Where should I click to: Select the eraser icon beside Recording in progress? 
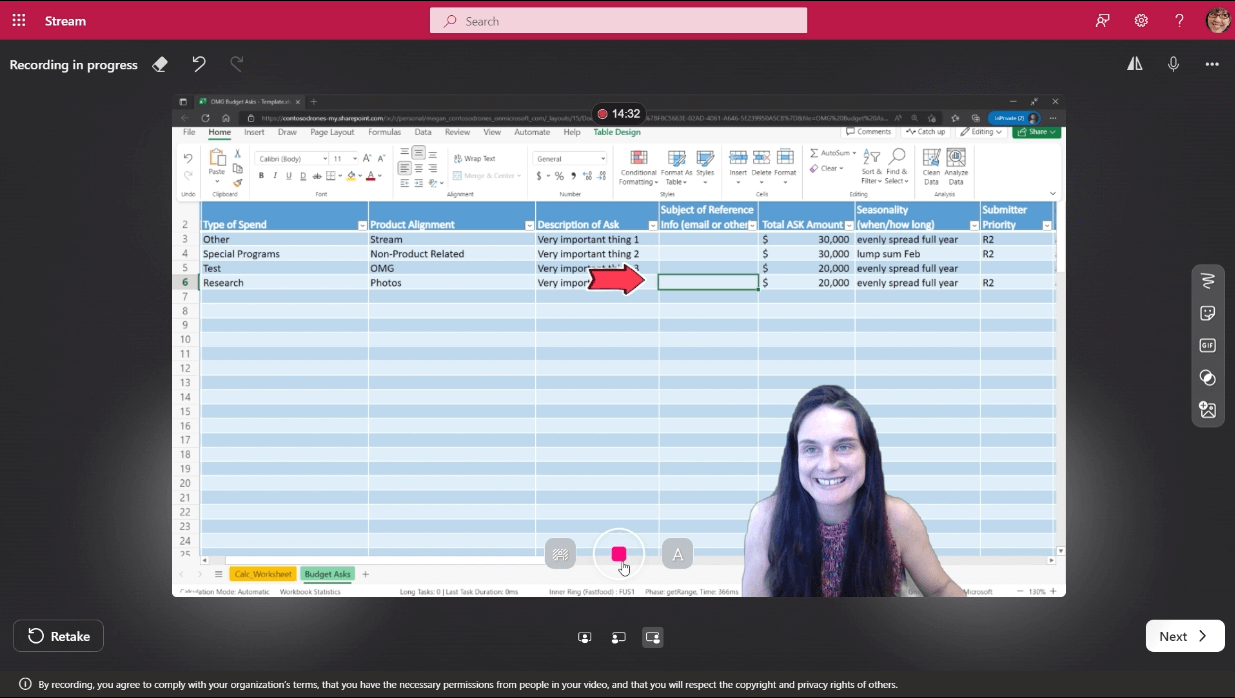(160, 64)
